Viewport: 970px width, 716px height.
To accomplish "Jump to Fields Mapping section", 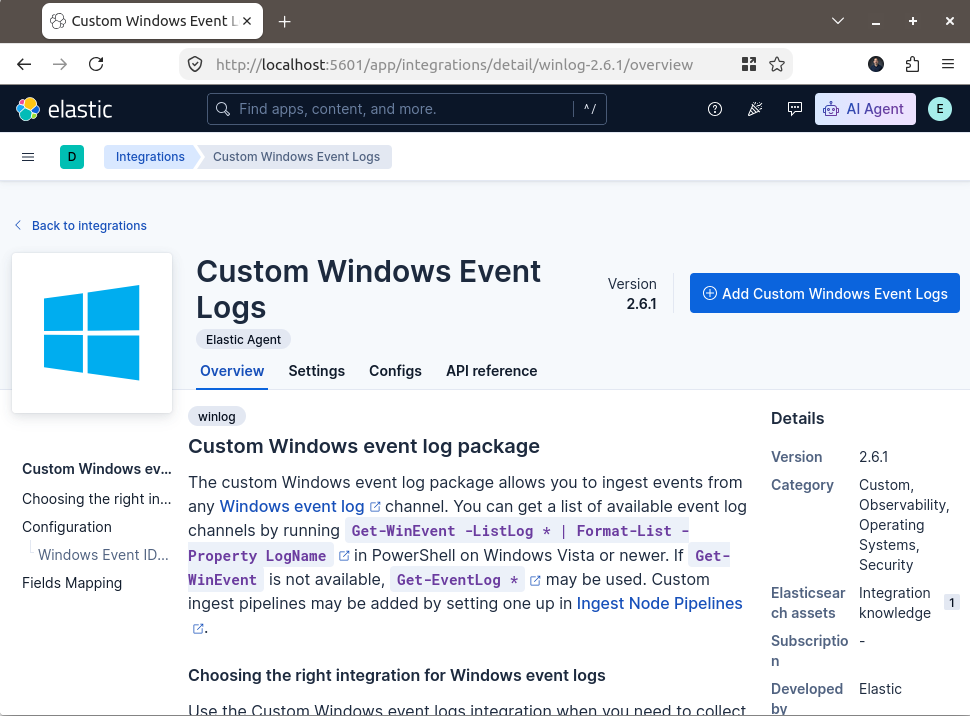I will coord(72,582).
